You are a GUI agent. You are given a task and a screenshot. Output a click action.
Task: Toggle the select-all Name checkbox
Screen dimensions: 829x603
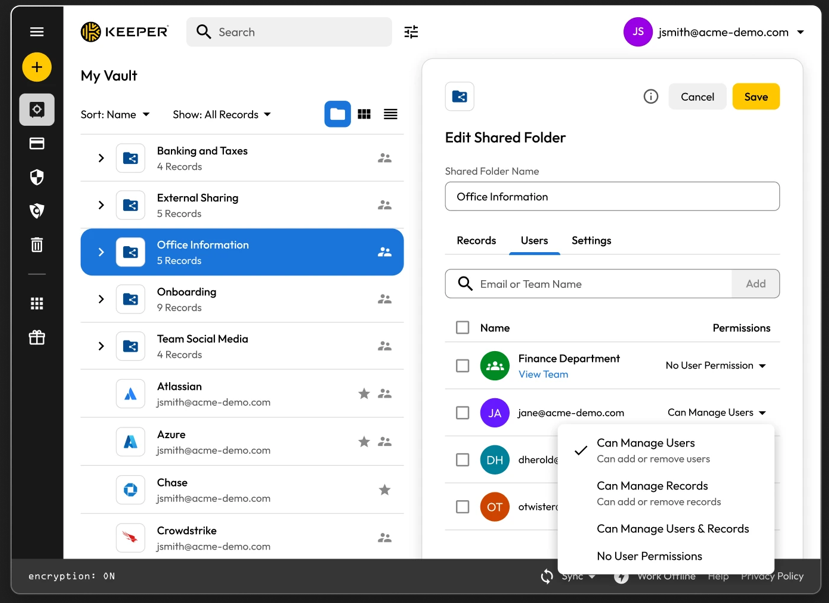(x=462, y=328)
